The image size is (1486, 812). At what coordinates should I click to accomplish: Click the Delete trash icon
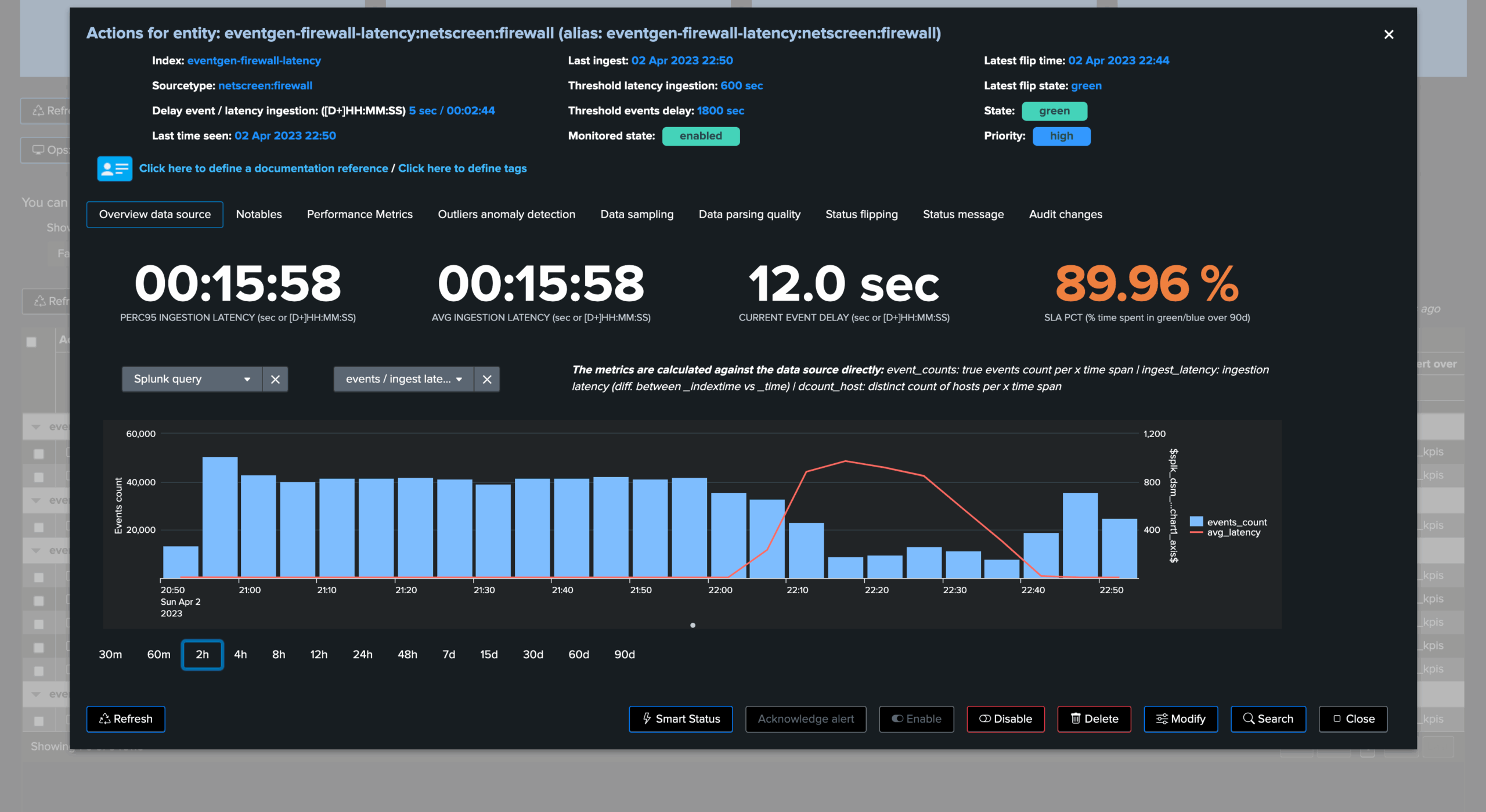pos(1076,719)
